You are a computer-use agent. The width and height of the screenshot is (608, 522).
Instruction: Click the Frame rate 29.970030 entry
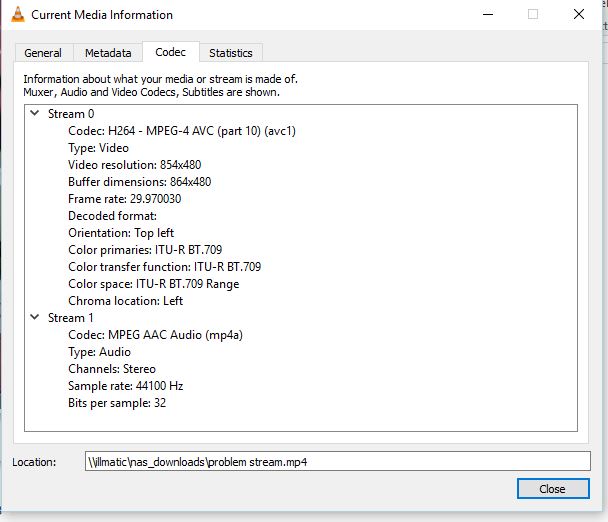coord(124,199)
